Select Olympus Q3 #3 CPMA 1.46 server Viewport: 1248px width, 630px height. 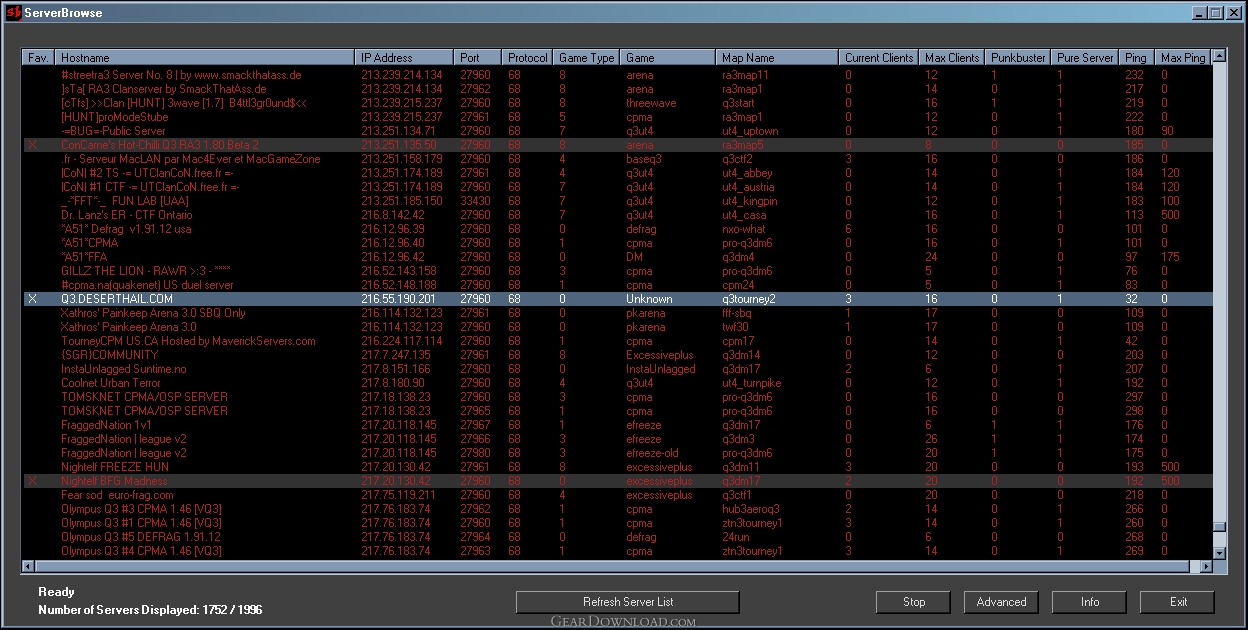(617, 509)
